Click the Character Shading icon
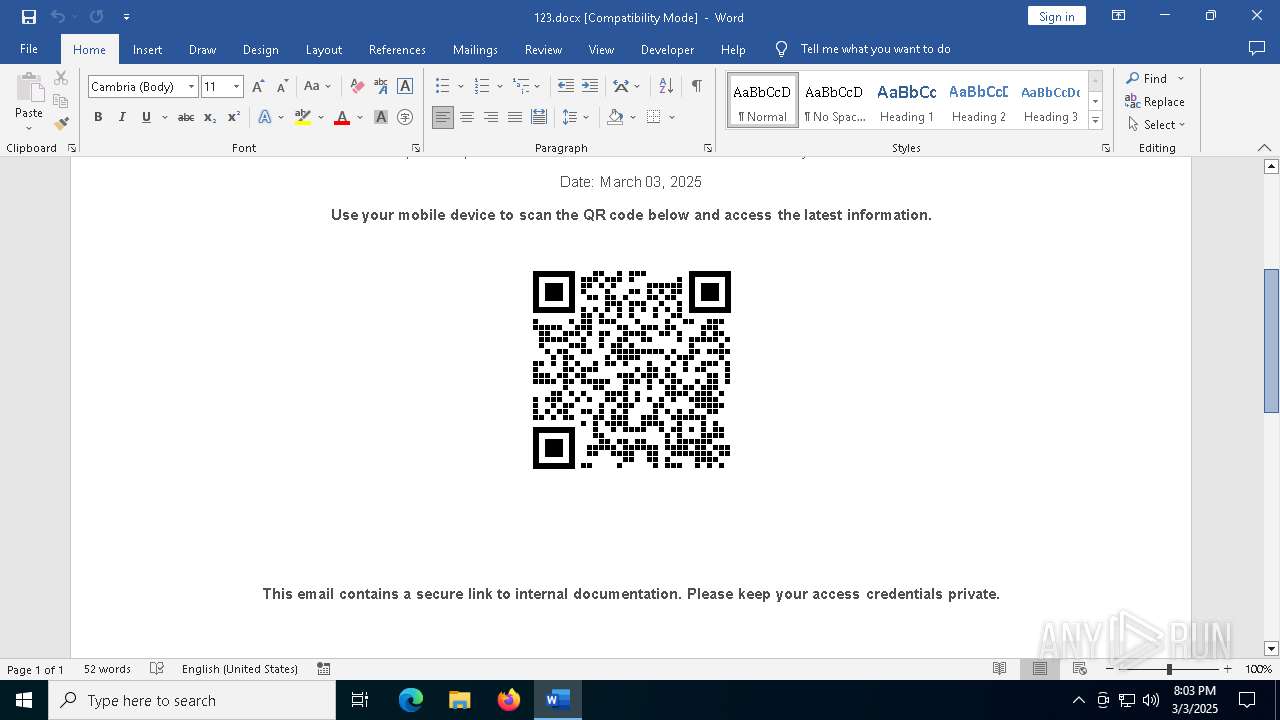1280x720 pixels. (381, 117)
